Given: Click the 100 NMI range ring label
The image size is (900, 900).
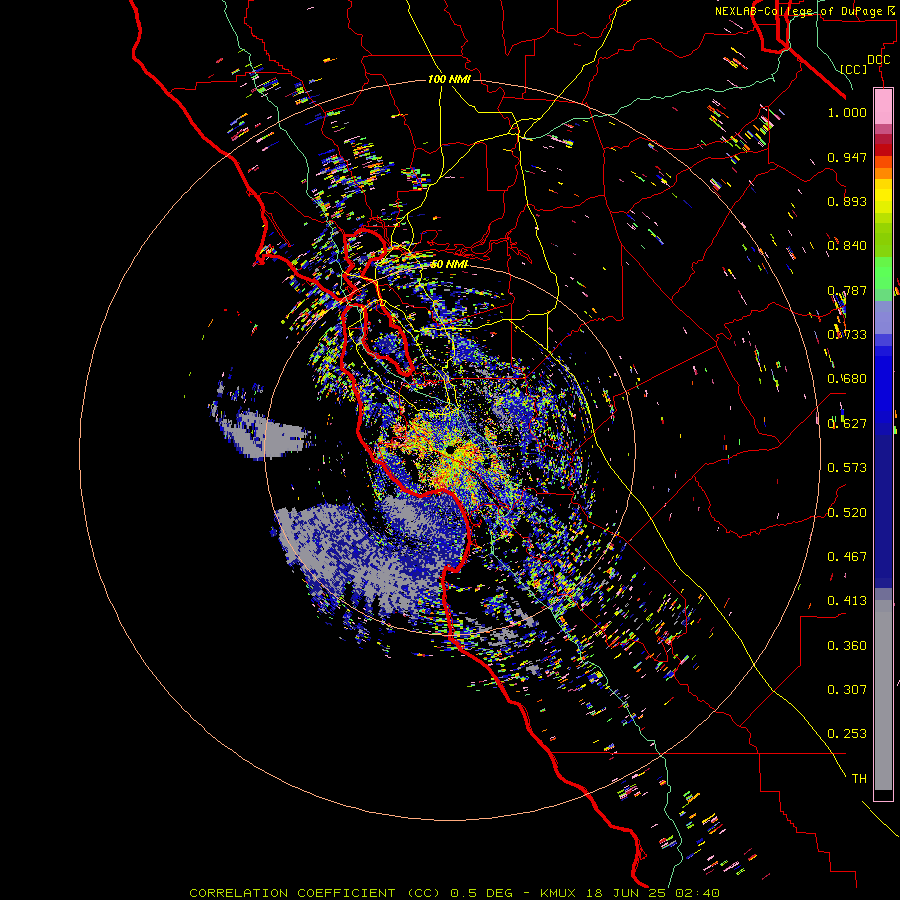Looking at the screenshot, I should tap(449, 79).
